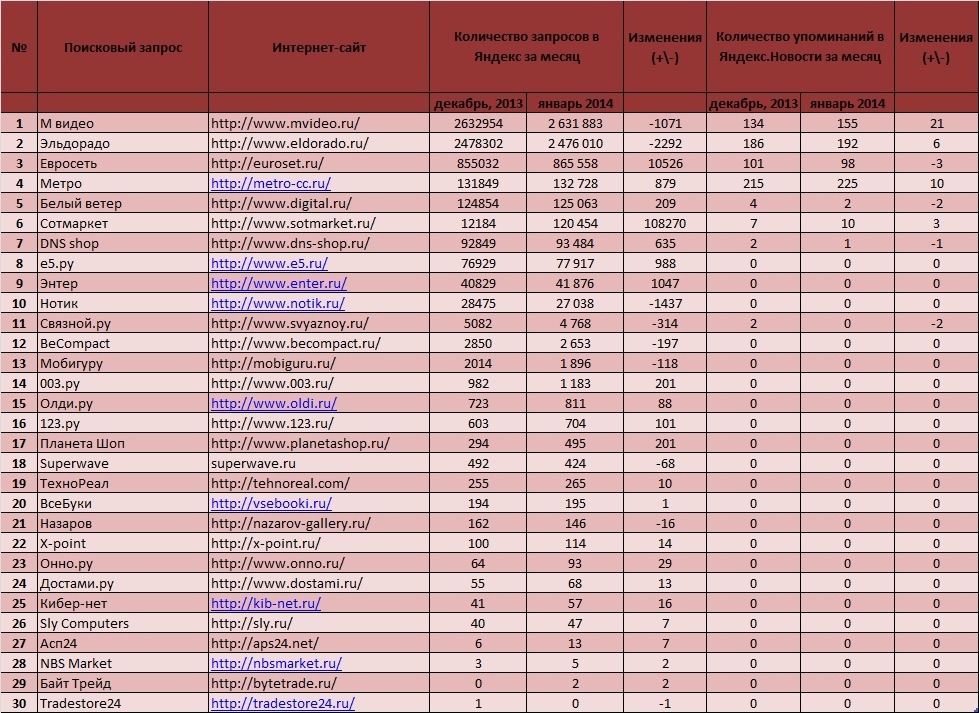Click the 'X-point' cell
This screenshot has width=979, height=713.
123,543
